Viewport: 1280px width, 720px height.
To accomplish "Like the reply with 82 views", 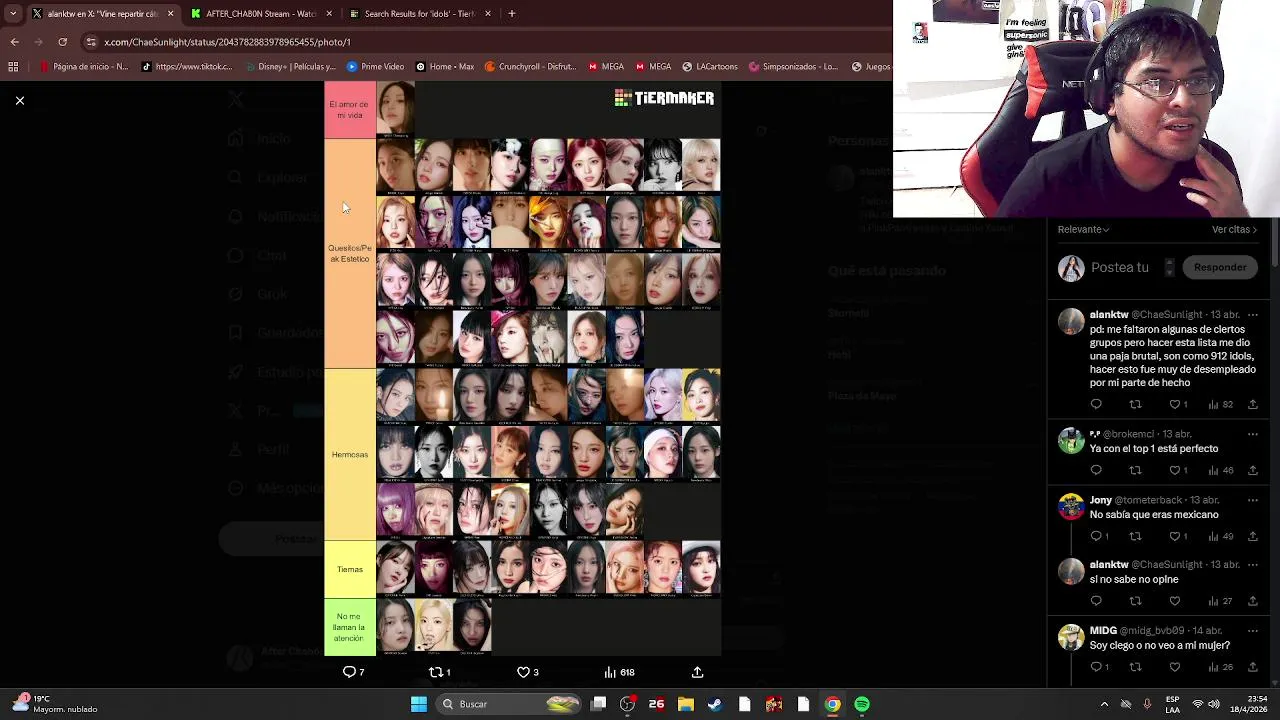I will coord(1175,404).
